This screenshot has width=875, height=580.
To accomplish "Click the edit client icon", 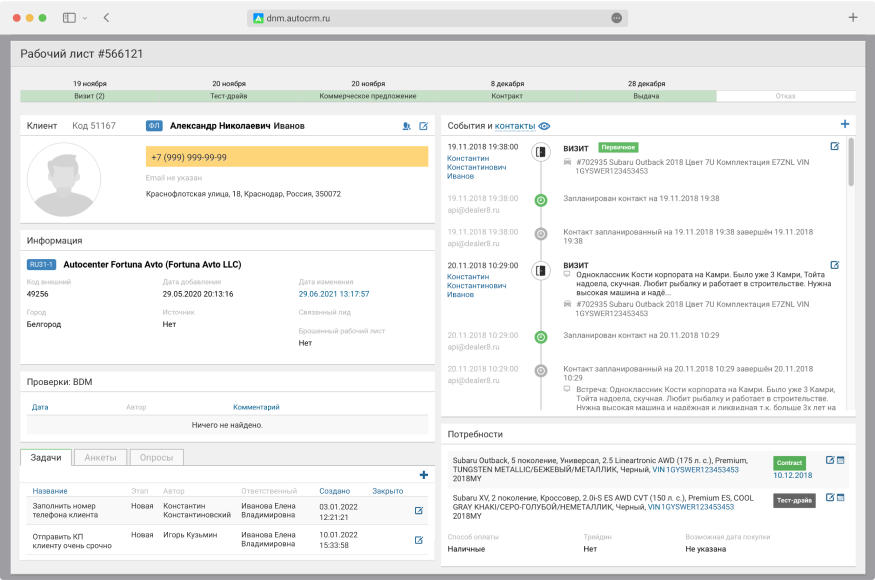I will point(423,126).
